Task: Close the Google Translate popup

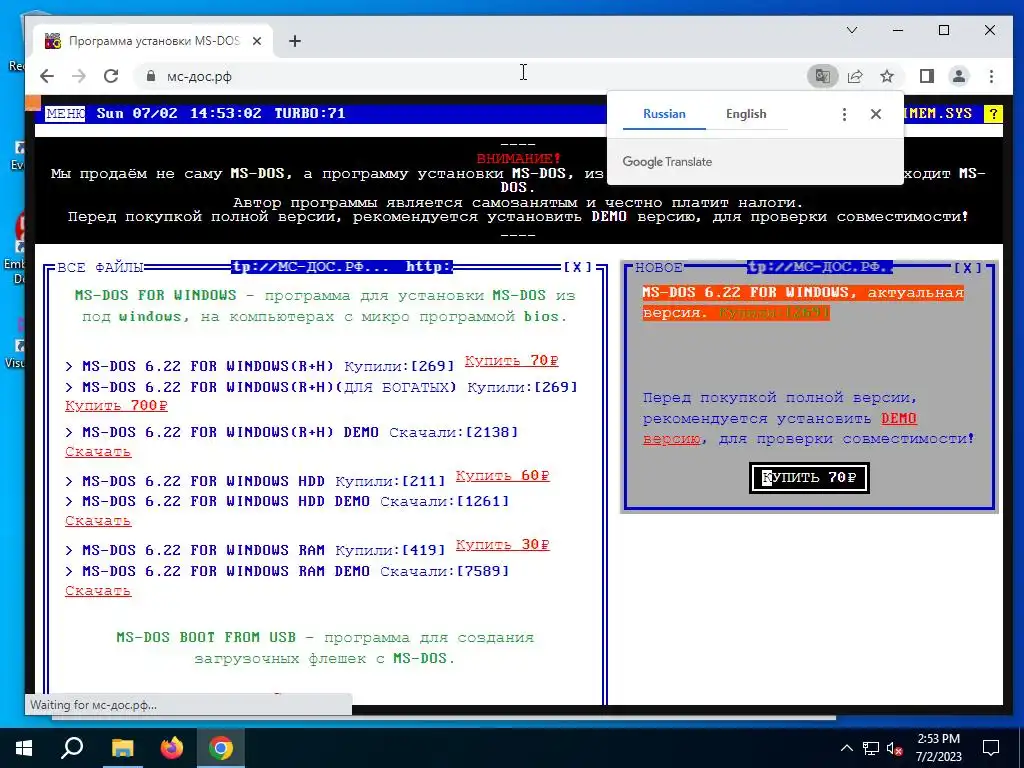Action: (x=876, y=114)
